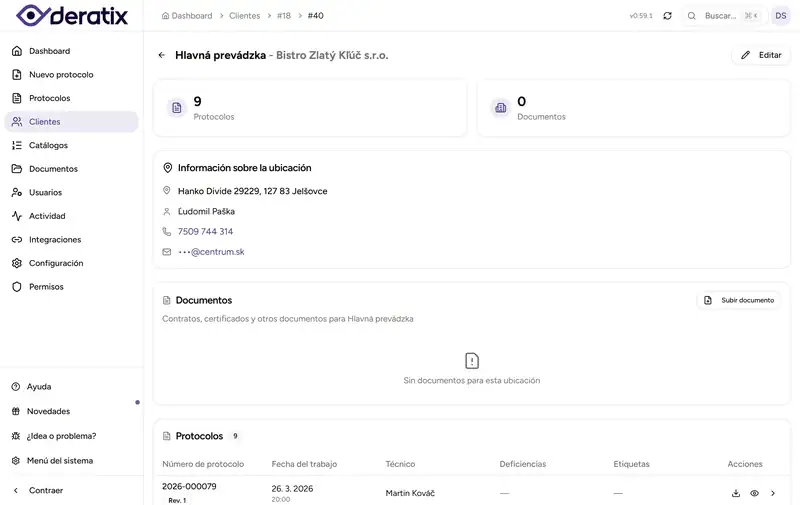Click the address Hanko Divide 29229
This screenshot has height=505, width=800.
click(x=253, y=191)
